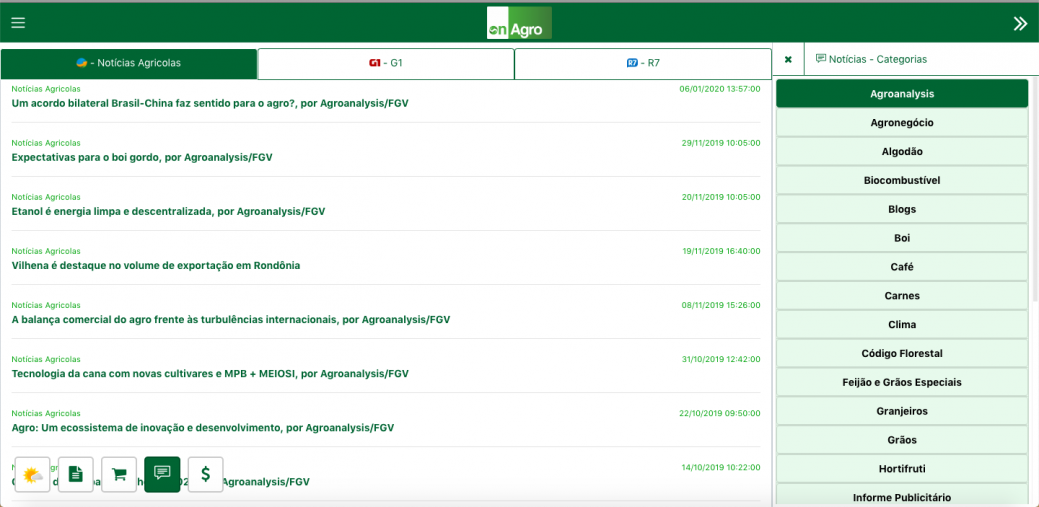
Task: Select the Blogs category
Action: 902,209
